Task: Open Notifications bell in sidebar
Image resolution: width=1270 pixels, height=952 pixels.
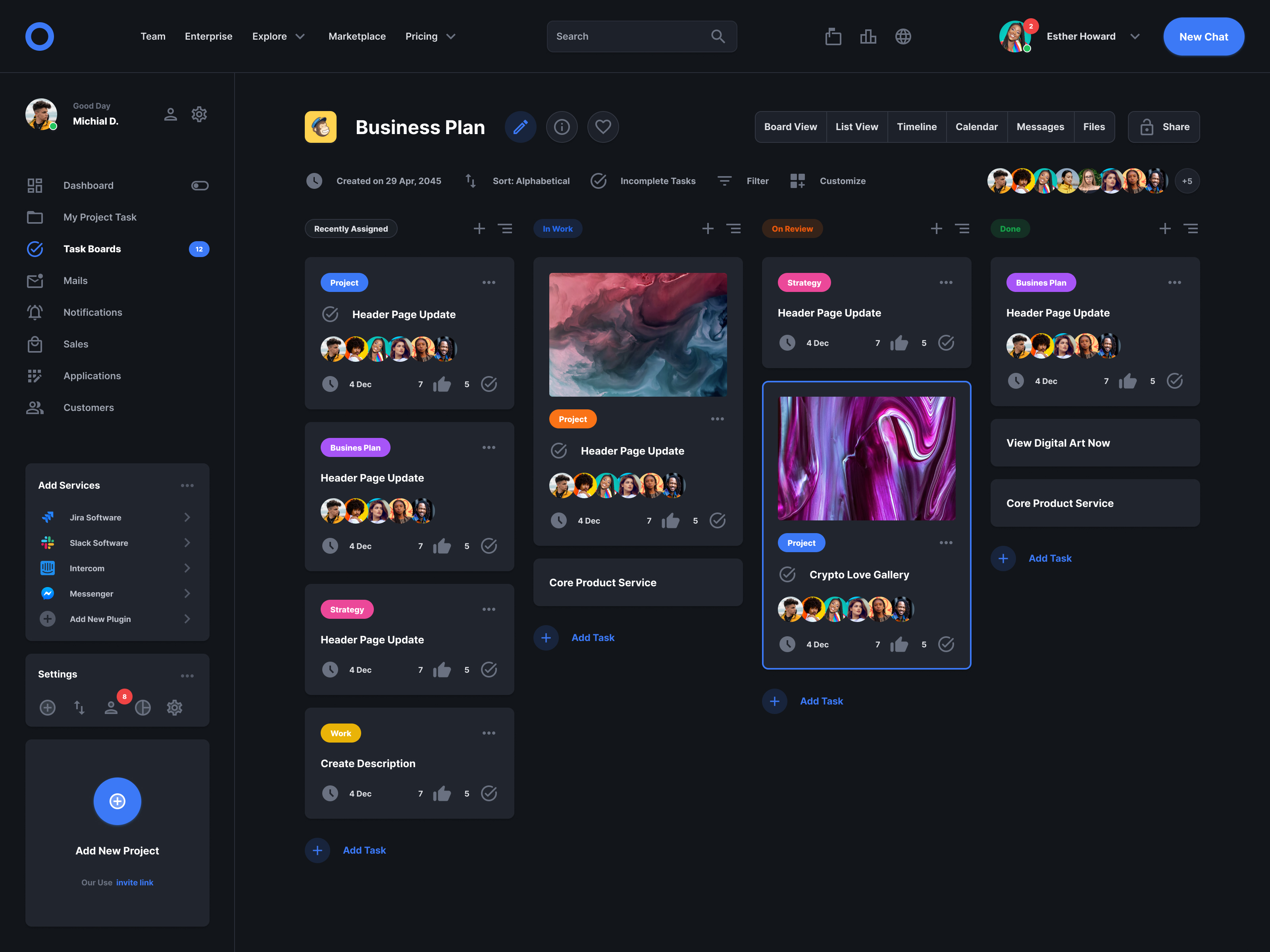Action: (x=35, y=312)
